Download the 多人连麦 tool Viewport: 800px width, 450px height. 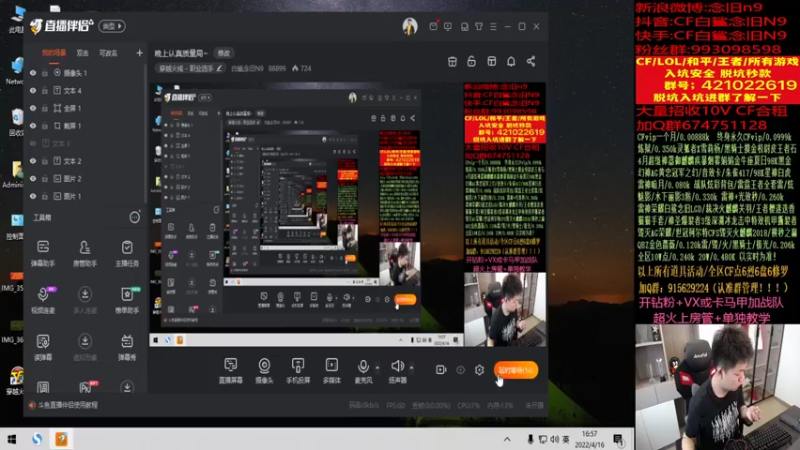[85, 300]
